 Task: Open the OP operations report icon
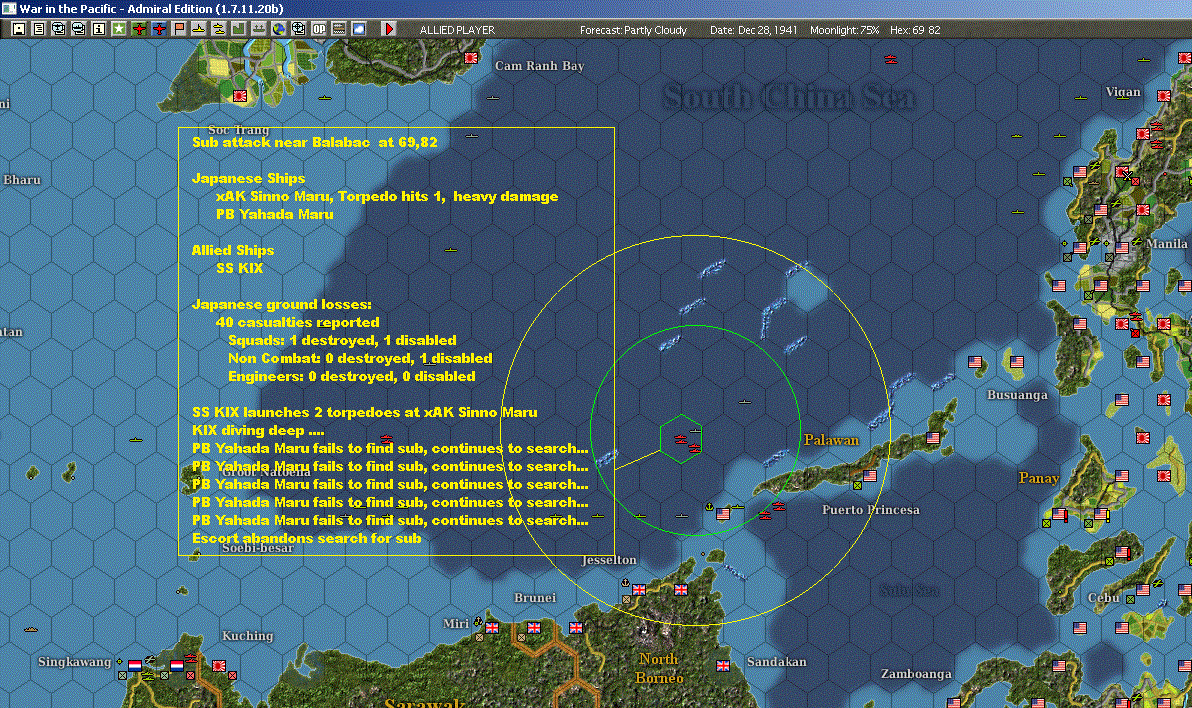[319, 29]
